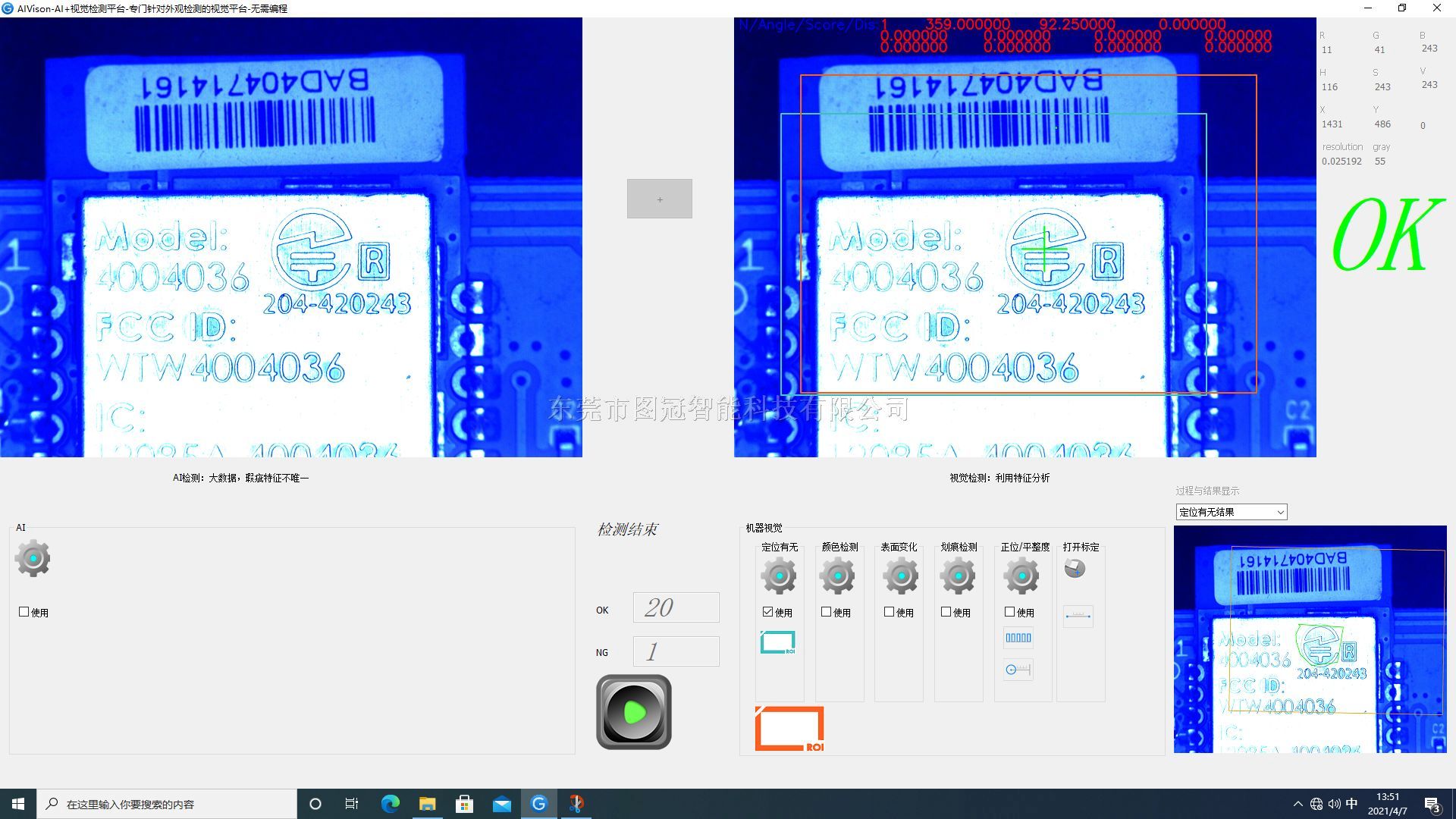Image resolution: width=1456 pixels, height=819 pixels.
Task: Open the AI detection gear settings
Action: pos(33,559)
